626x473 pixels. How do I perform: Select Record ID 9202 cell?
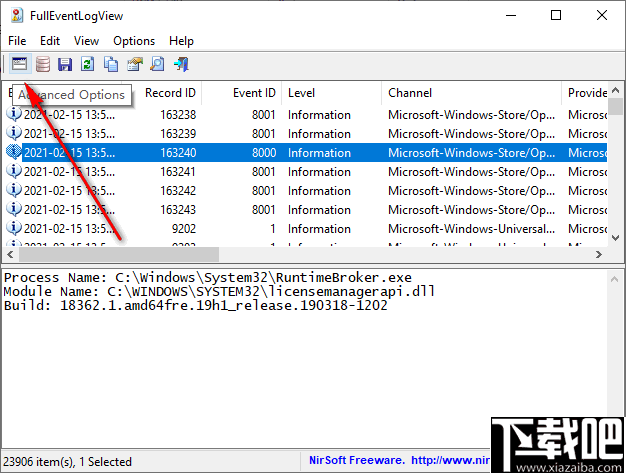[x=184, y=229]
